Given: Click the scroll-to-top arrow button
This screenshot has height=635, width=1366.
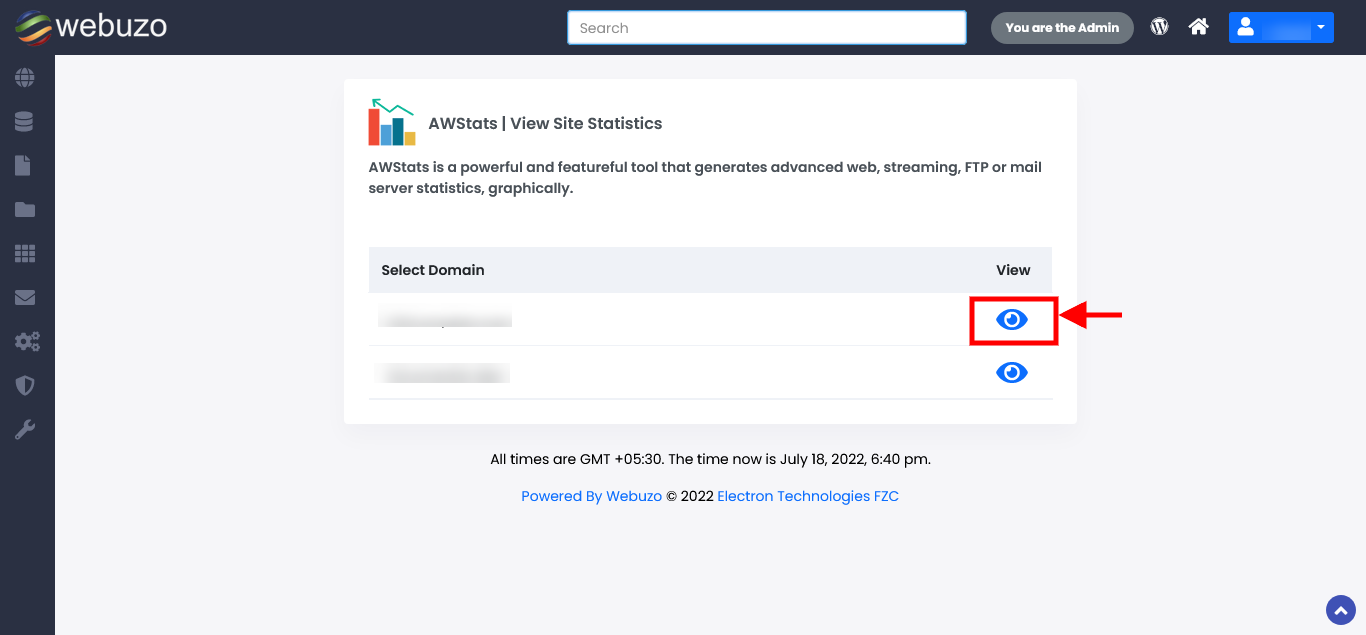Looking at the screenshot, I should [1340, 609].
